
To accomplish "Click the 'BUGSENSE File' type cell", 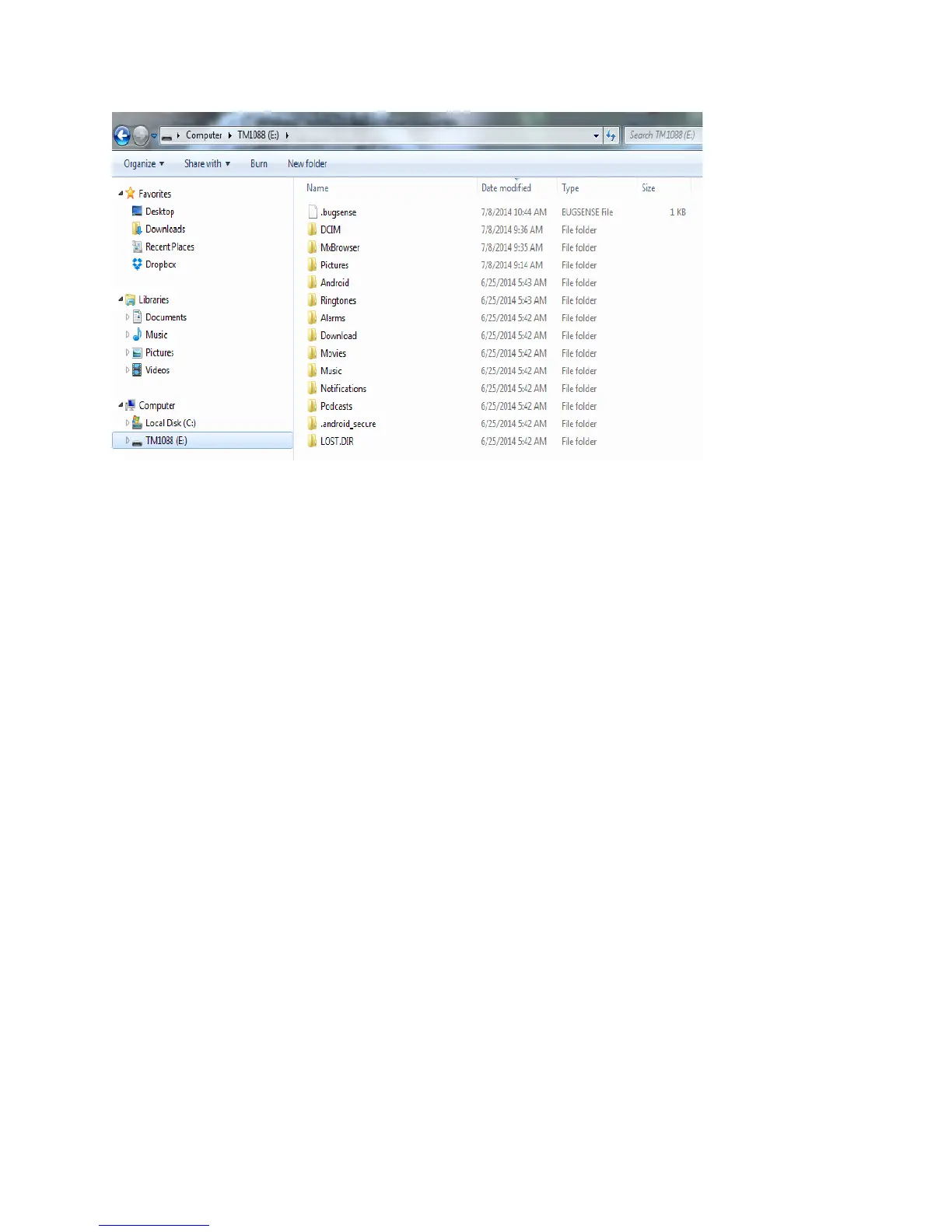I will (587, 212).
